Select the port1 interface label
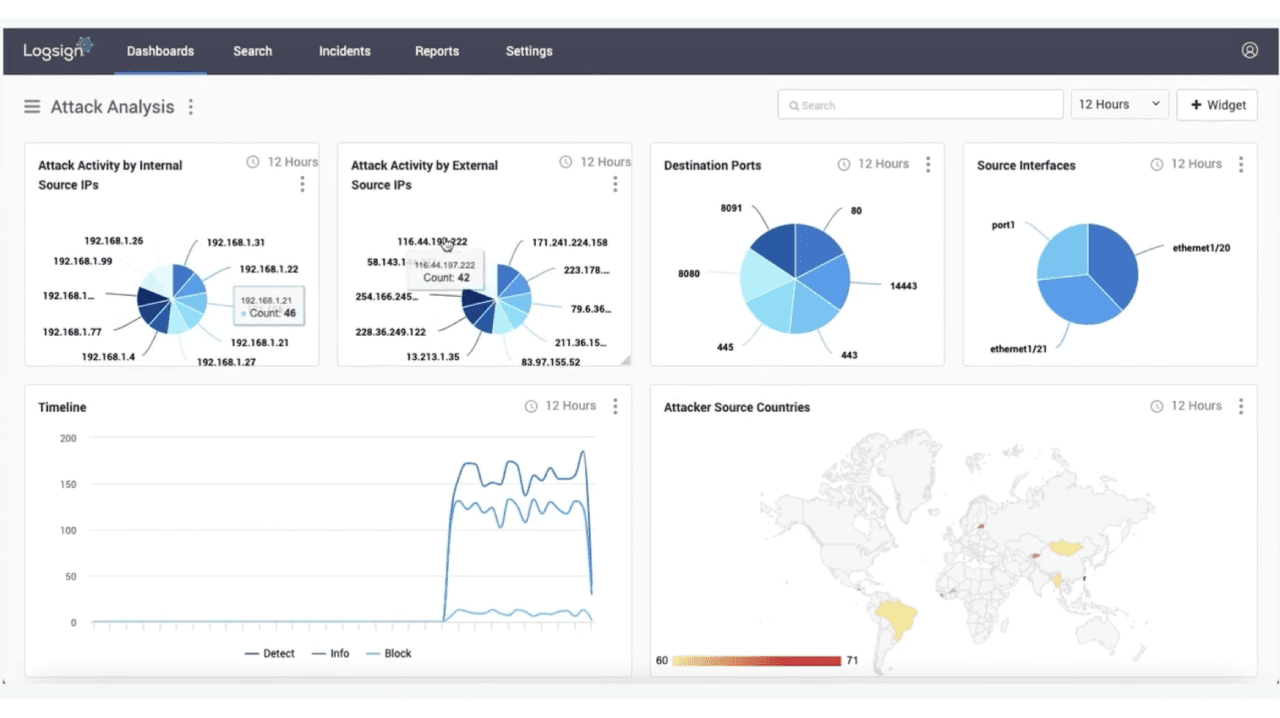The image size is (1280, 718). pos(1003,225)
